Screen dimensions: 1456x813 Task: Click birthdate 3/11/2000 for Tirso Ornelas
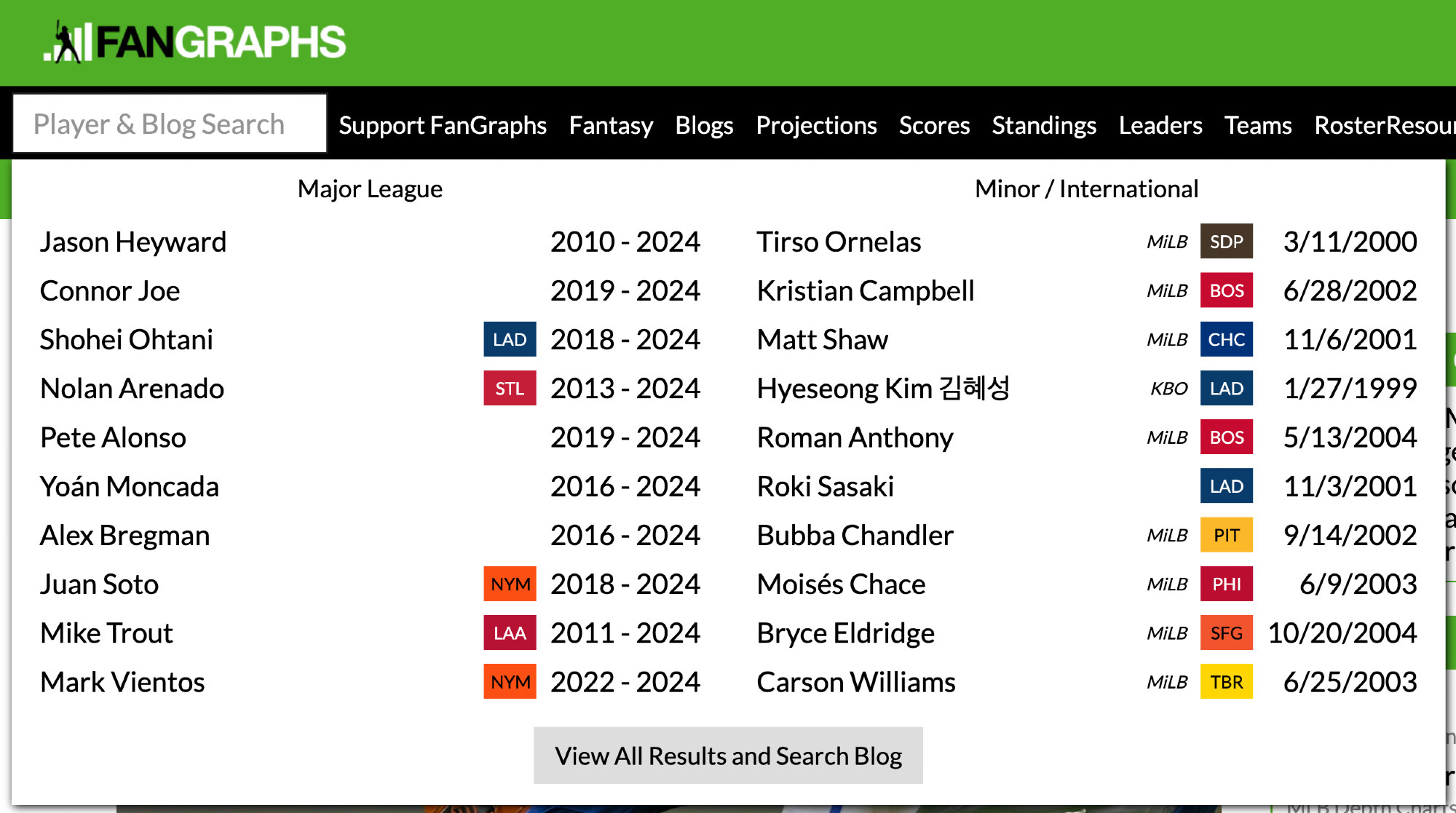1350,242
